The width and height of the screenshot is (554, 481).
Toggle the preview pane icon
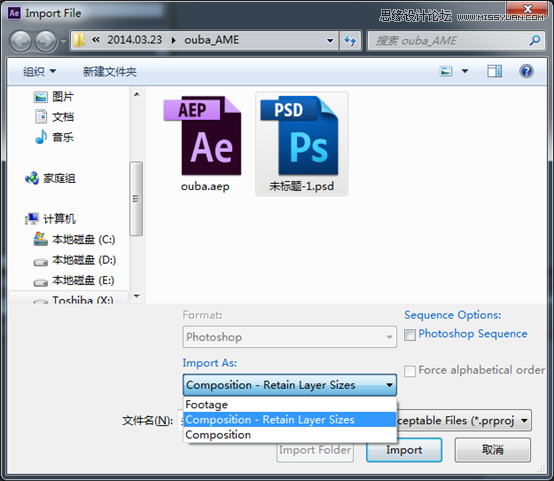[x=494, y=71]
